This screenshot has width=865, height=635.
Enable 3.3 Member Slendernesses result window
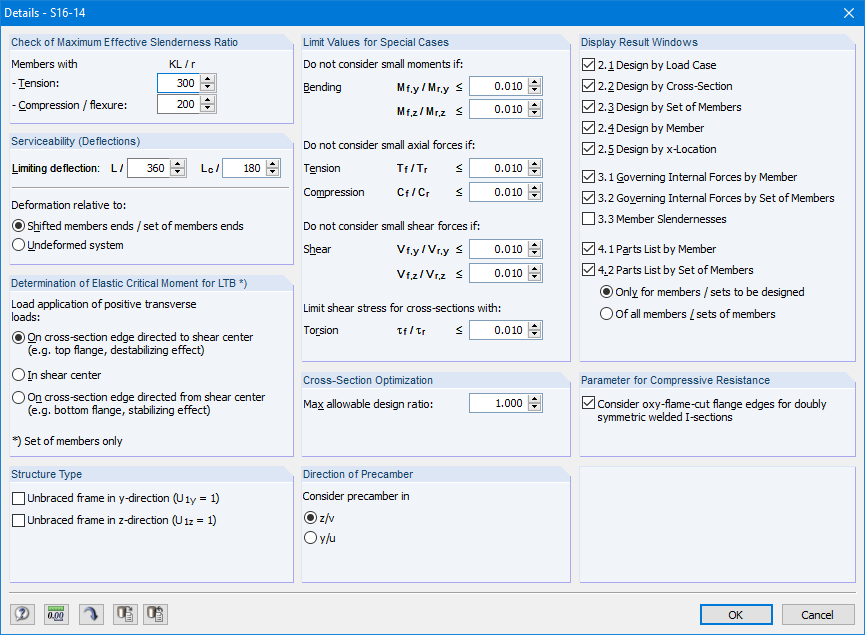click(586, 219)
